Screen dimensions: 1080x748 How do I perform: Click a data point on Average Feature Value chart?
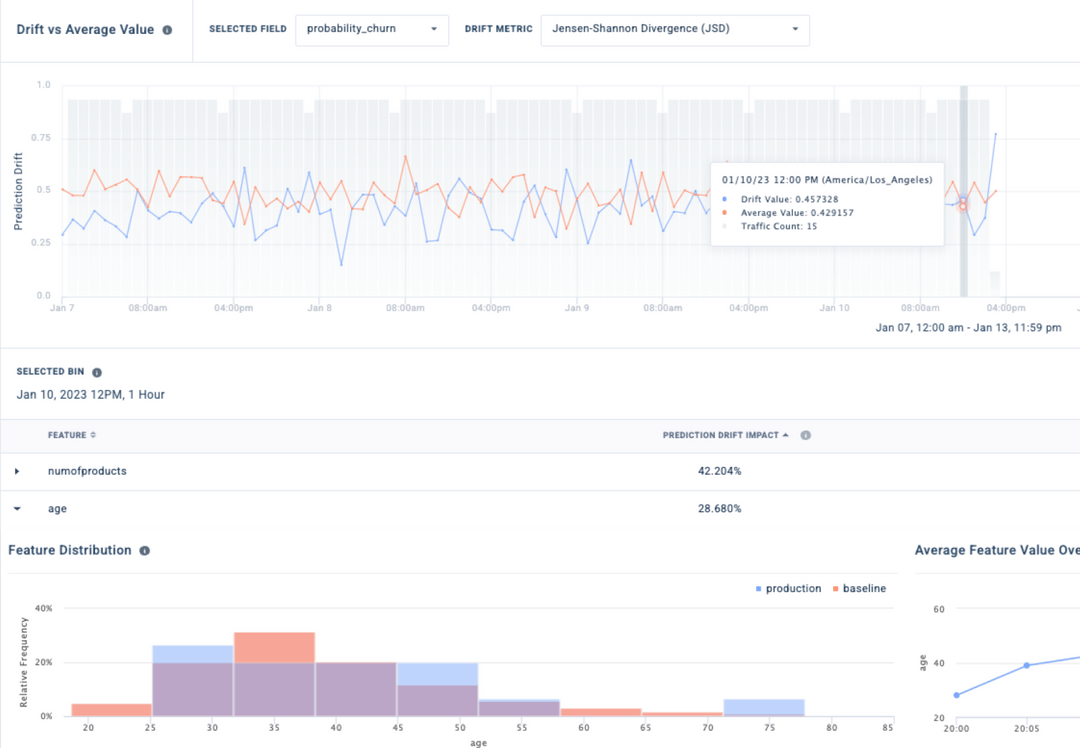point(1025,663)
